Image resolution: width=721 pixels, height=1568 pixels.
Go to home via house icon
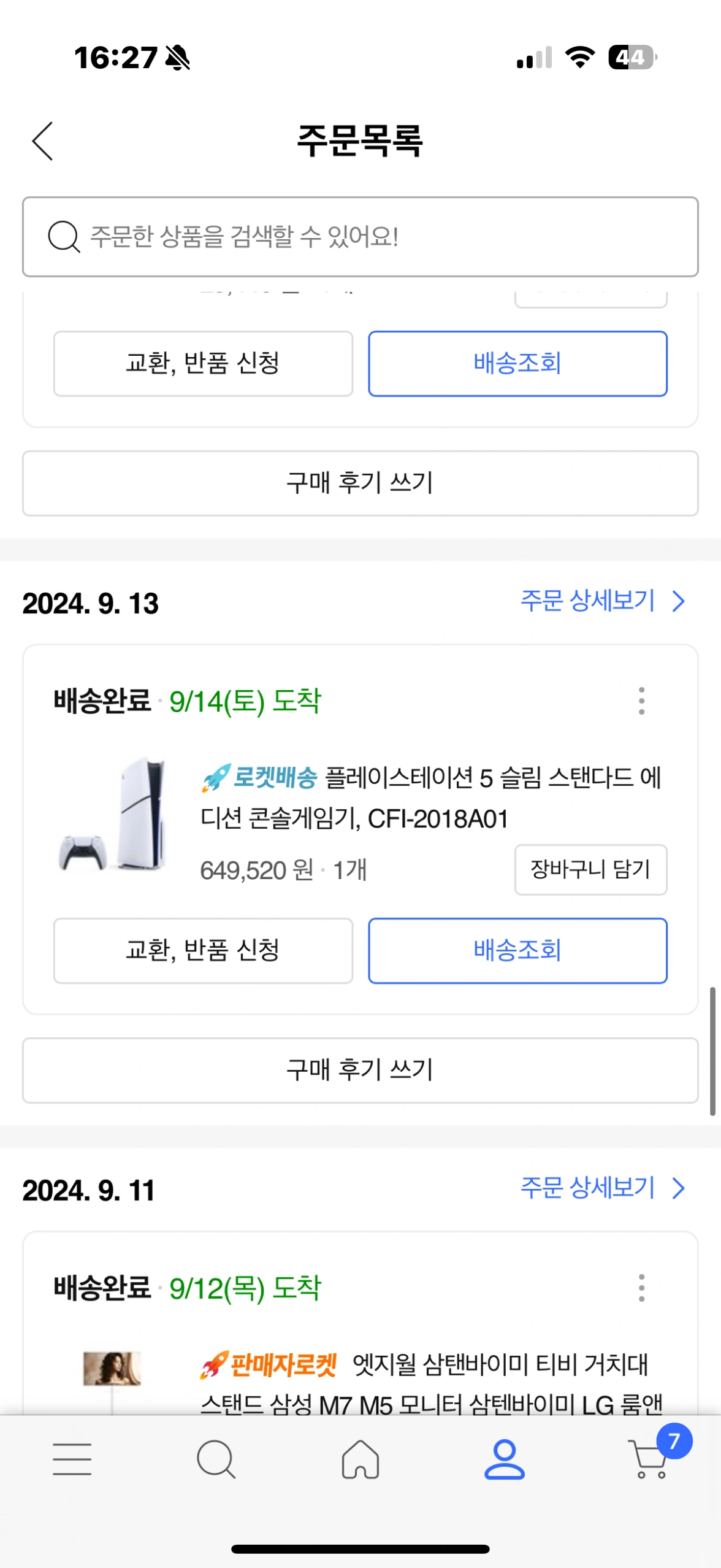tap(360, 1459)
